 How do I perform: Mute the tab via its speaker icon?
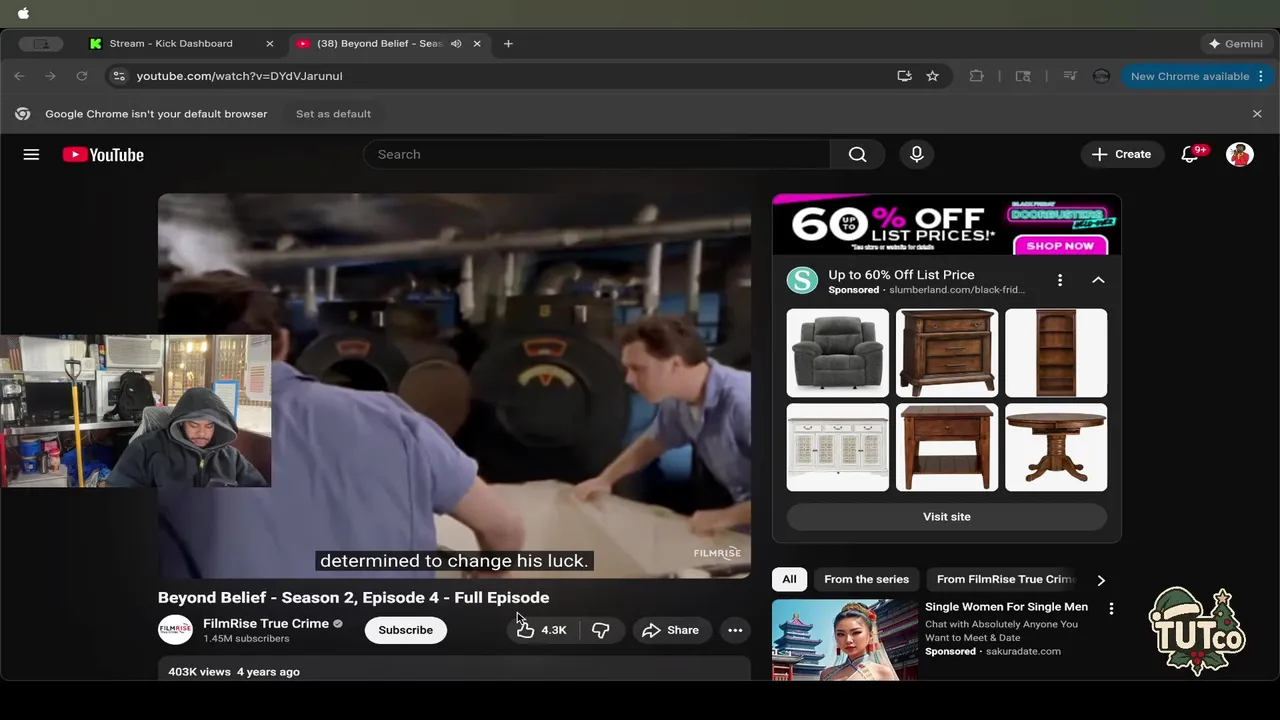point(456,44)
